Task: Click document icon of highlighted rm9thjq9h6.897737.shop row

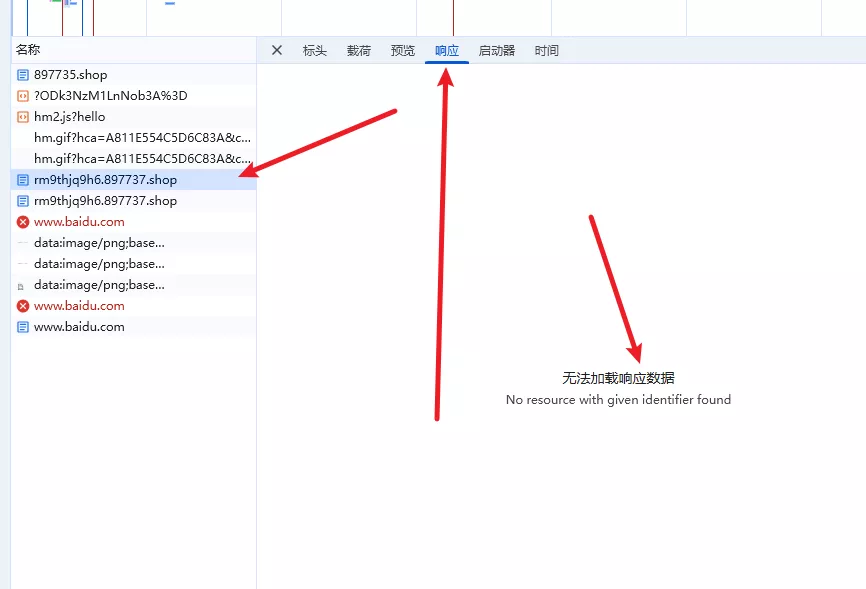Action: 23,180
